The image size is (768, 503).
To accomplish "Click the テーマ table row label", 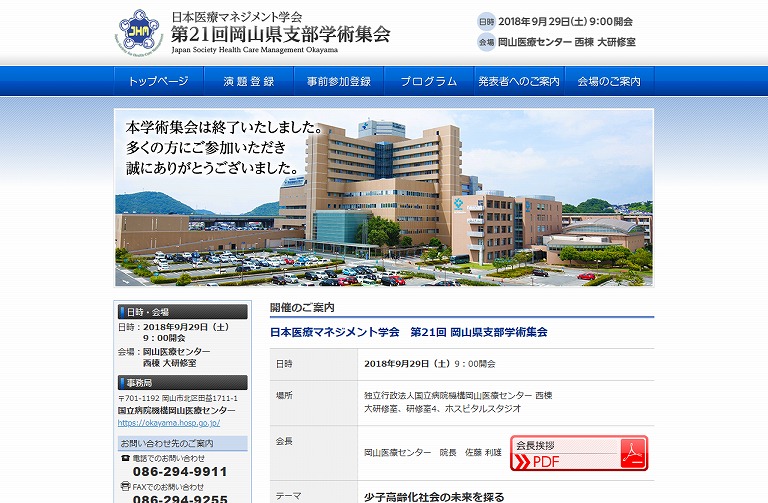I will click(288, 496).
